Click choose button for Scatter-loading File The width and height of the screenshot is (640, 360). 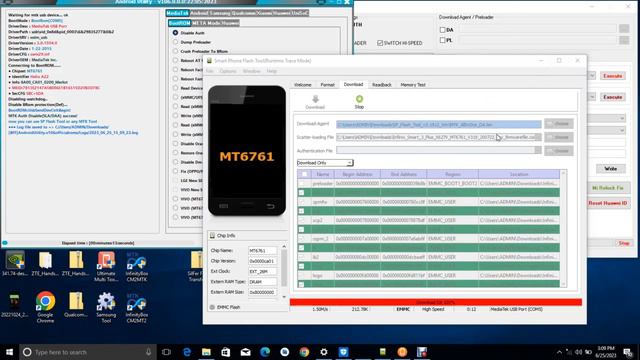coord(559,137)
